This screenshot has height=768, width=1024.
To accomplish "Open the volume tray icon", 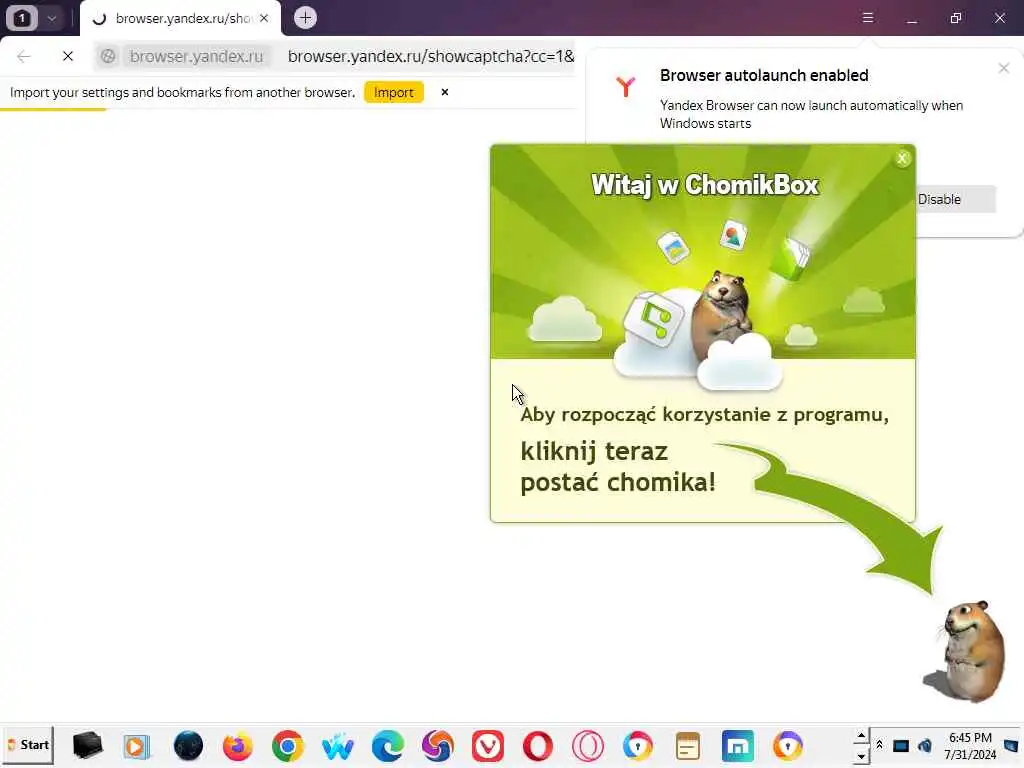I will [x=924, y=746].
